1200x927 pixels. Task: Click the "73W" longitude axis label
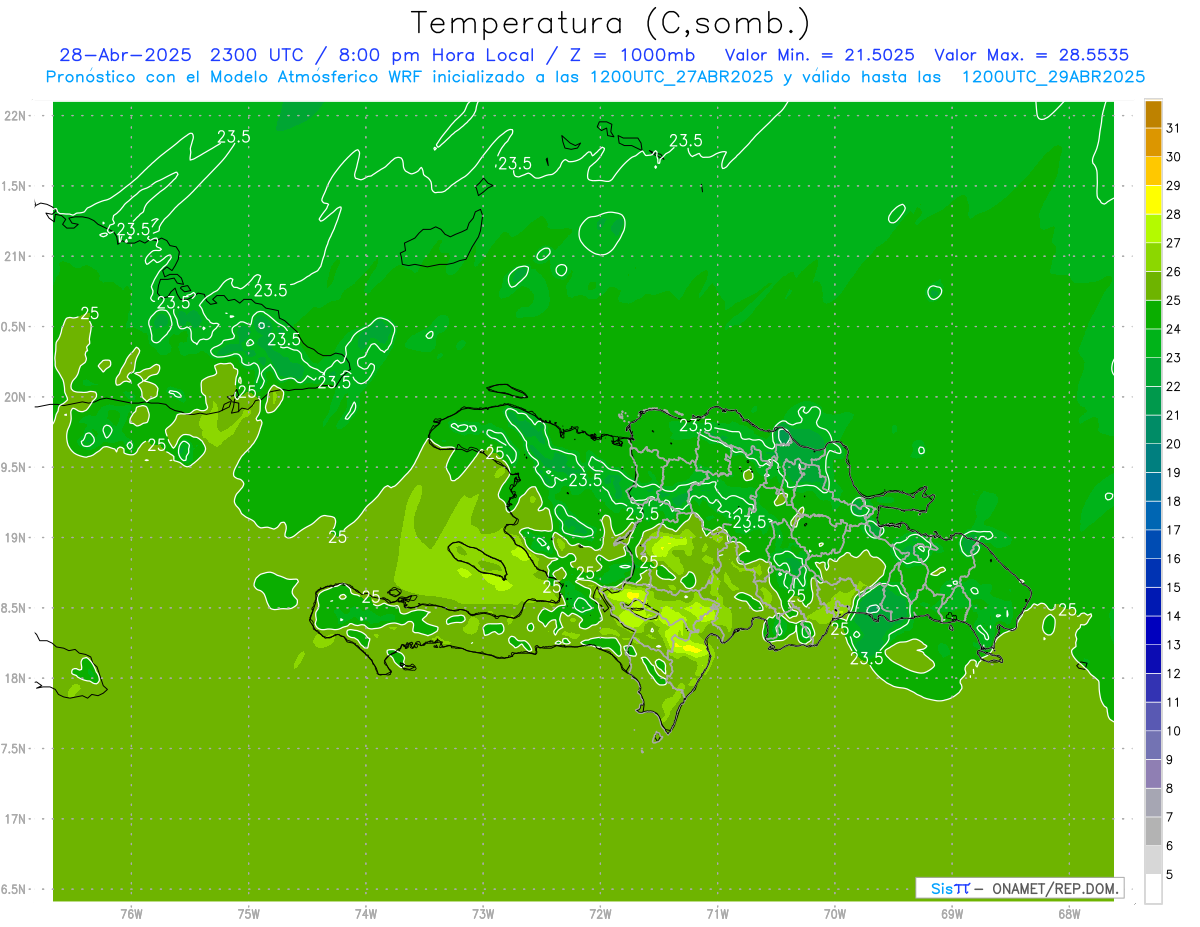(483, 914)
